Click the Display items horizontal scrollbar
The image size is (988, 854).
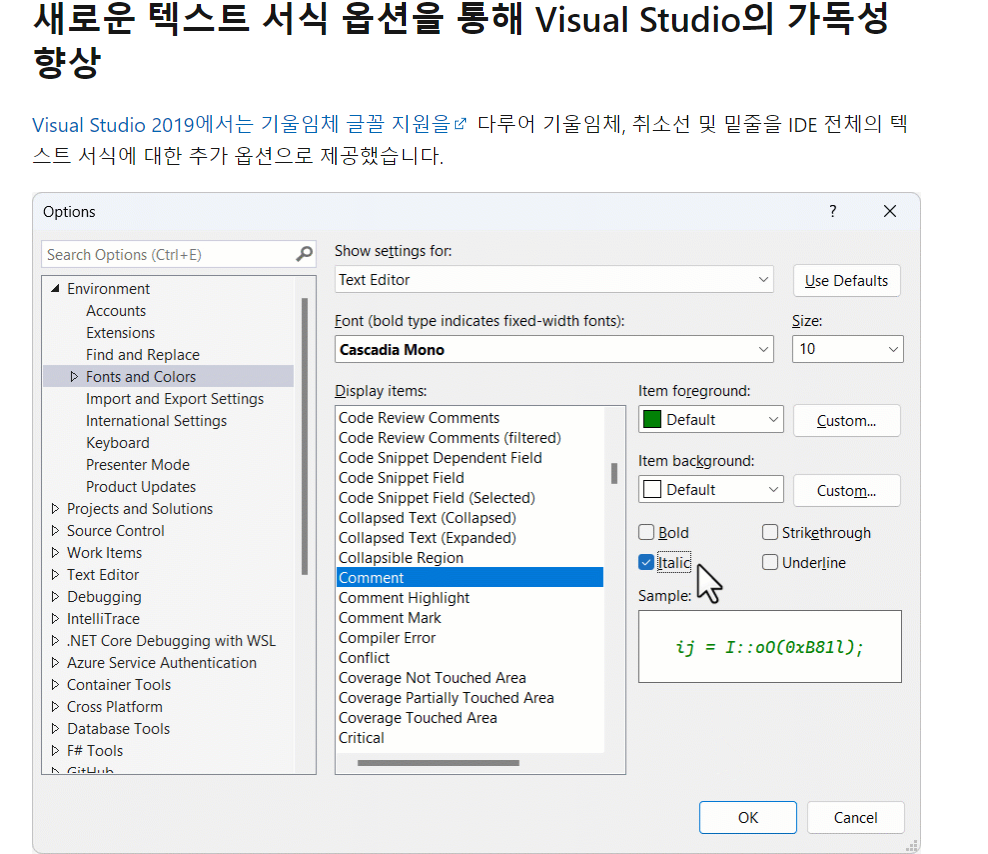click(439, 763)
